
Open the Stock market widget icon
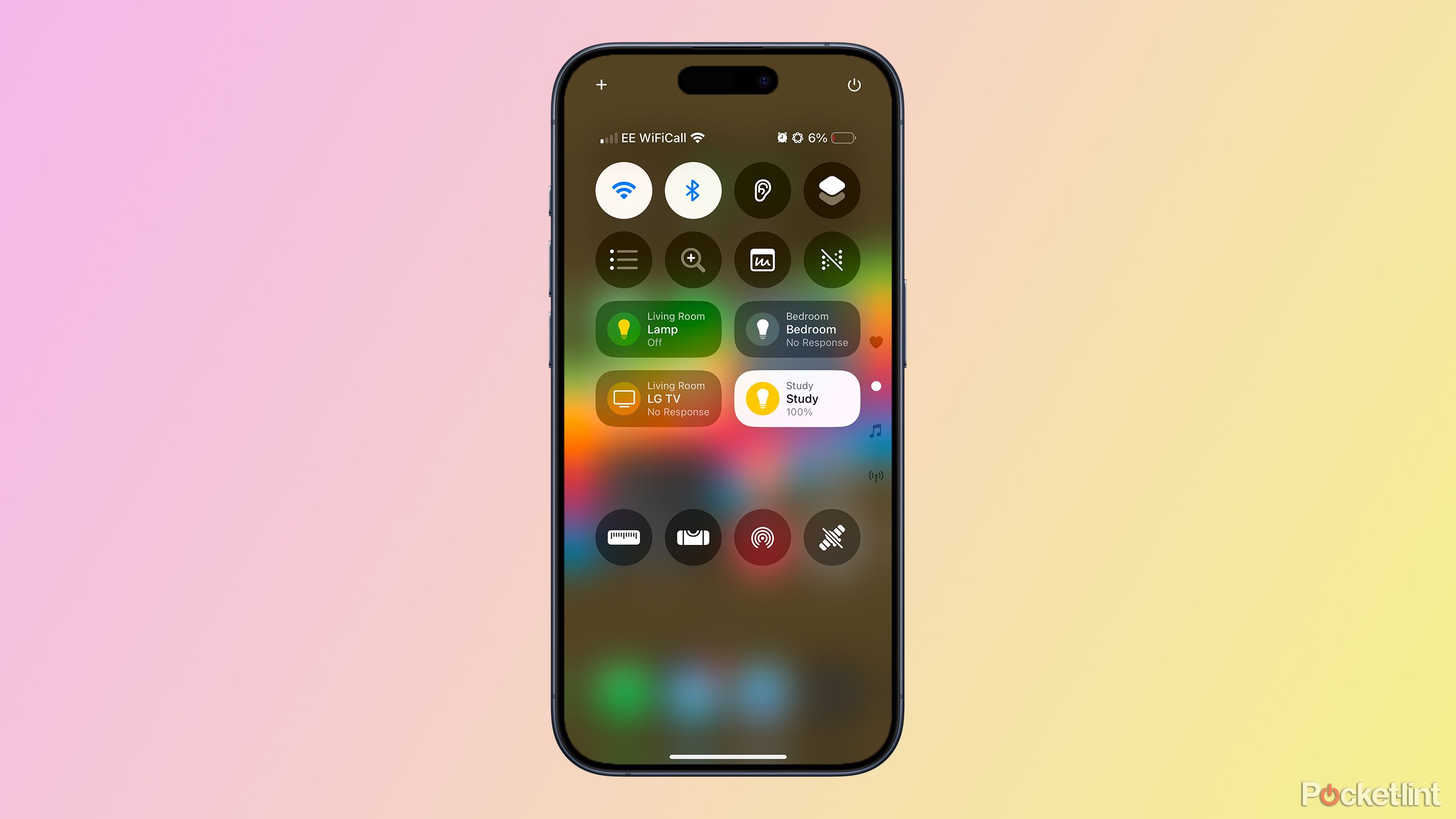pyautogui.click(x=762, y=260)
